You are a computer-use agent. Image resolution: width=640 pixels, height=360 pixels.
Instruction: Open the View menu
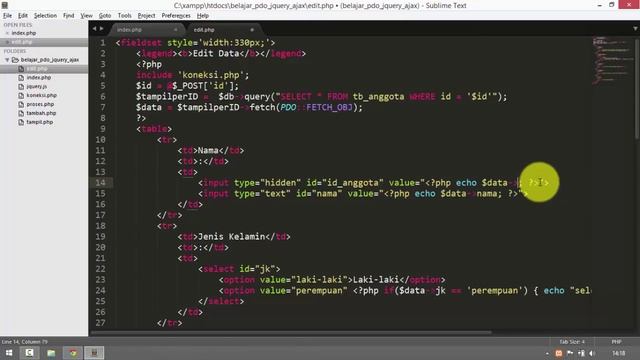pos(86,16)
